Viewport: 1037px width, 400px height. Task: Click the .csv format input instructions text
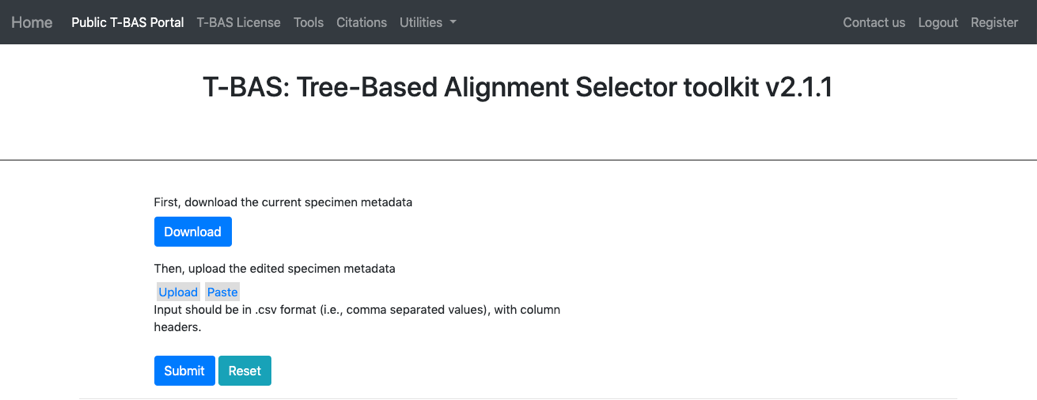pos(357,319)
